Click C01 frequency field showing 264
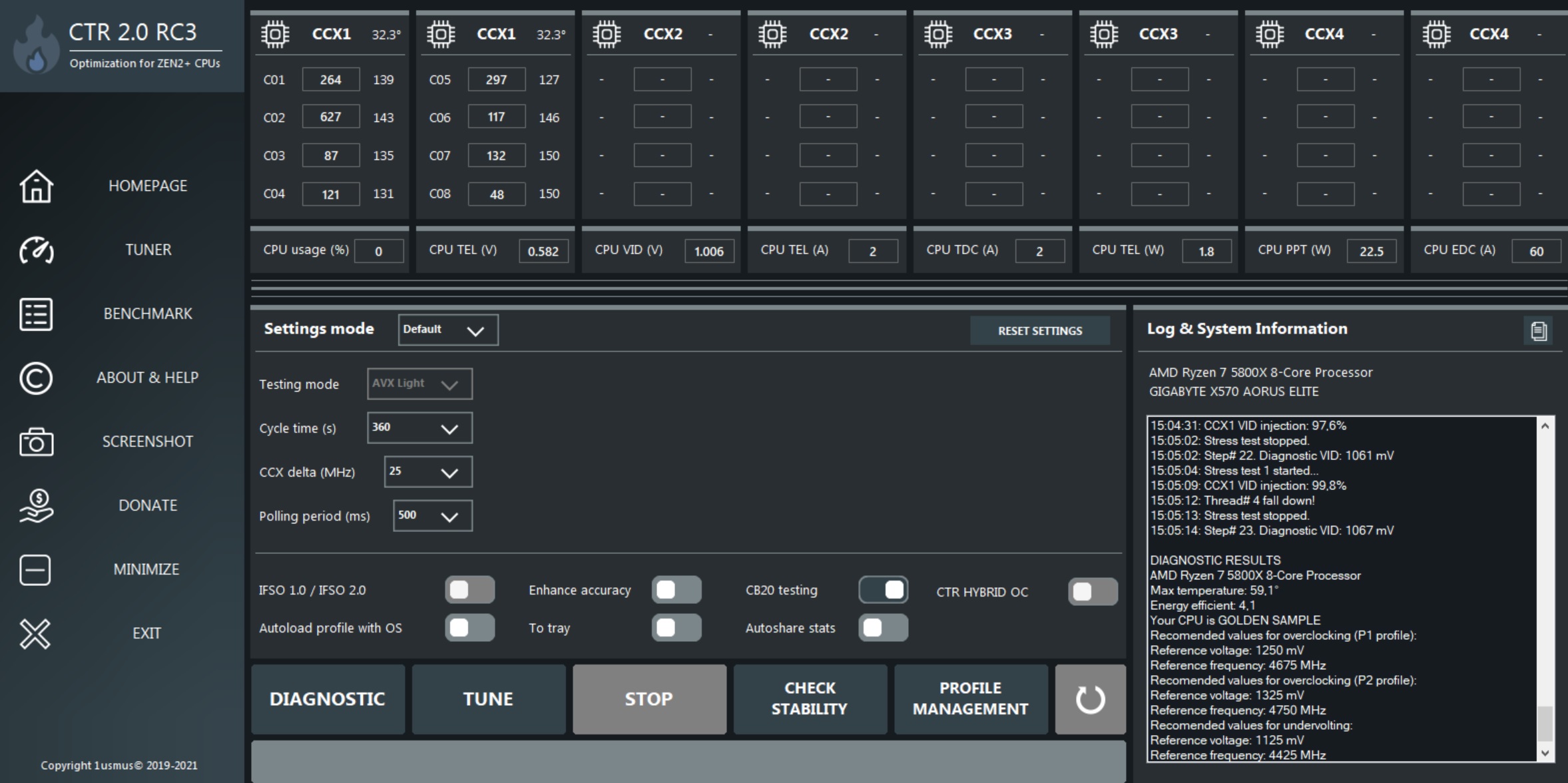 pos(331,79)
